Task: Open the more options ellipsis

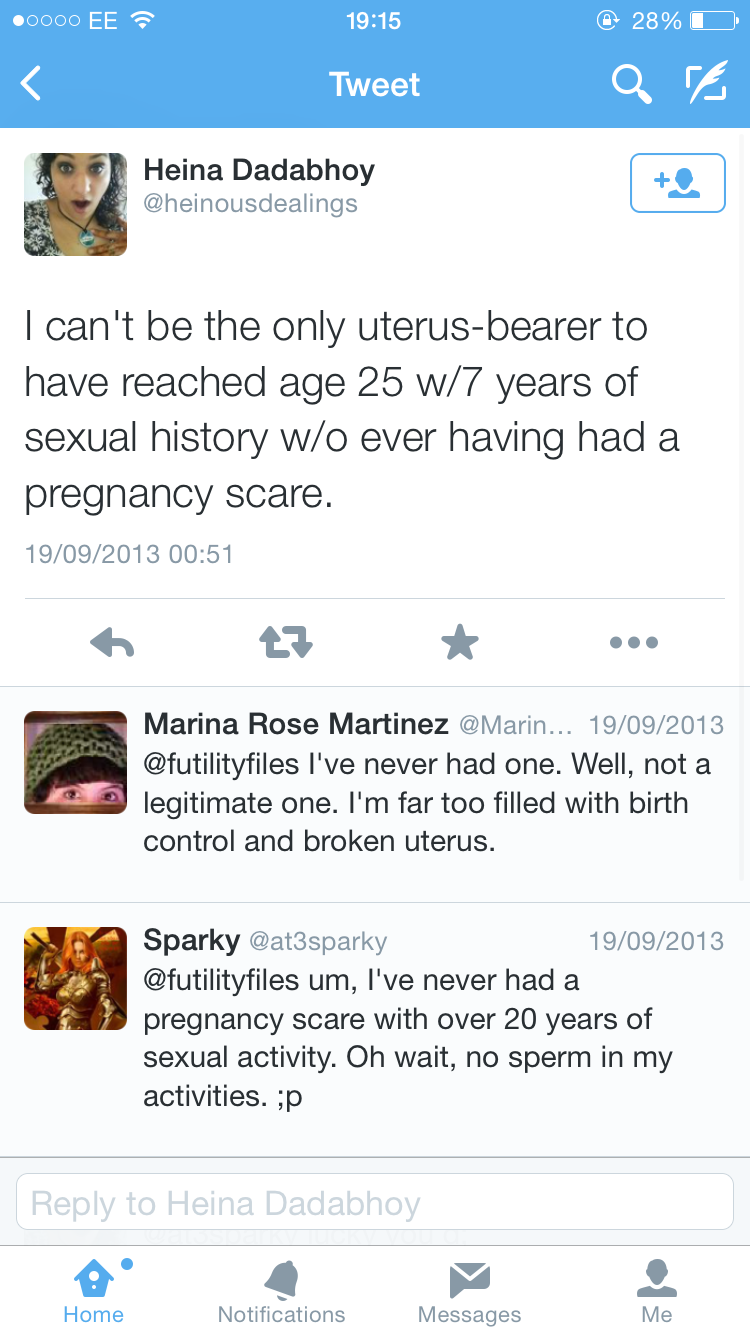Action: [634, 643]
